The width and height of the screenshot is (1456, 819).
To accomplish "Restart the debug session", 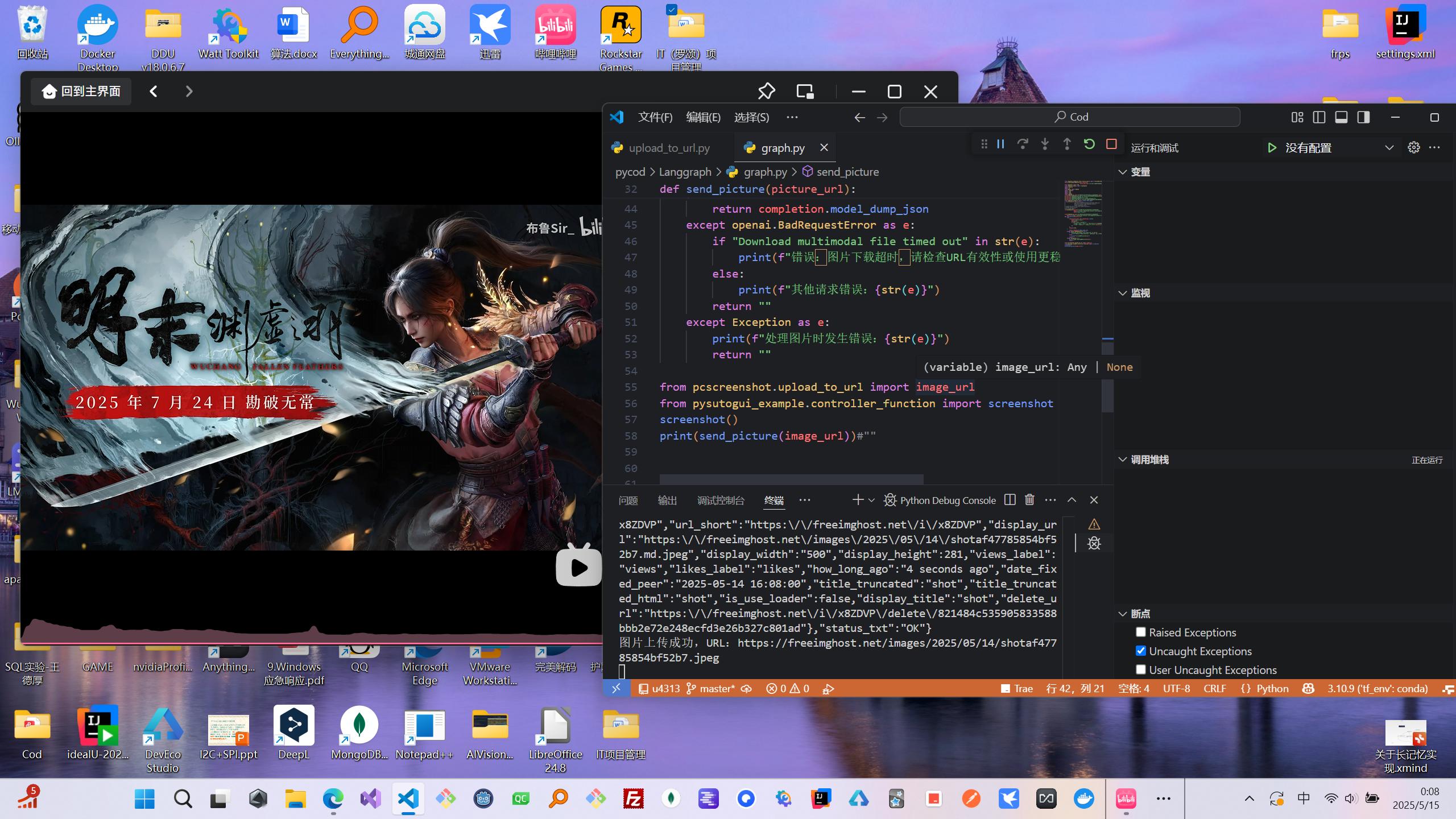I will (1089, 144).
